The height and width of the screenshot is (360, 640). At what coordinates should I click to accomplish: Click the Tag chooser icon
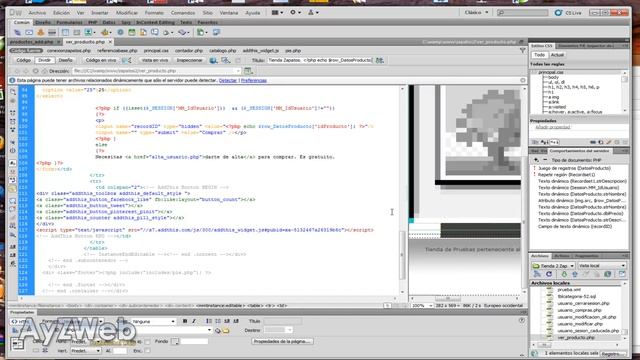[216, 32]
